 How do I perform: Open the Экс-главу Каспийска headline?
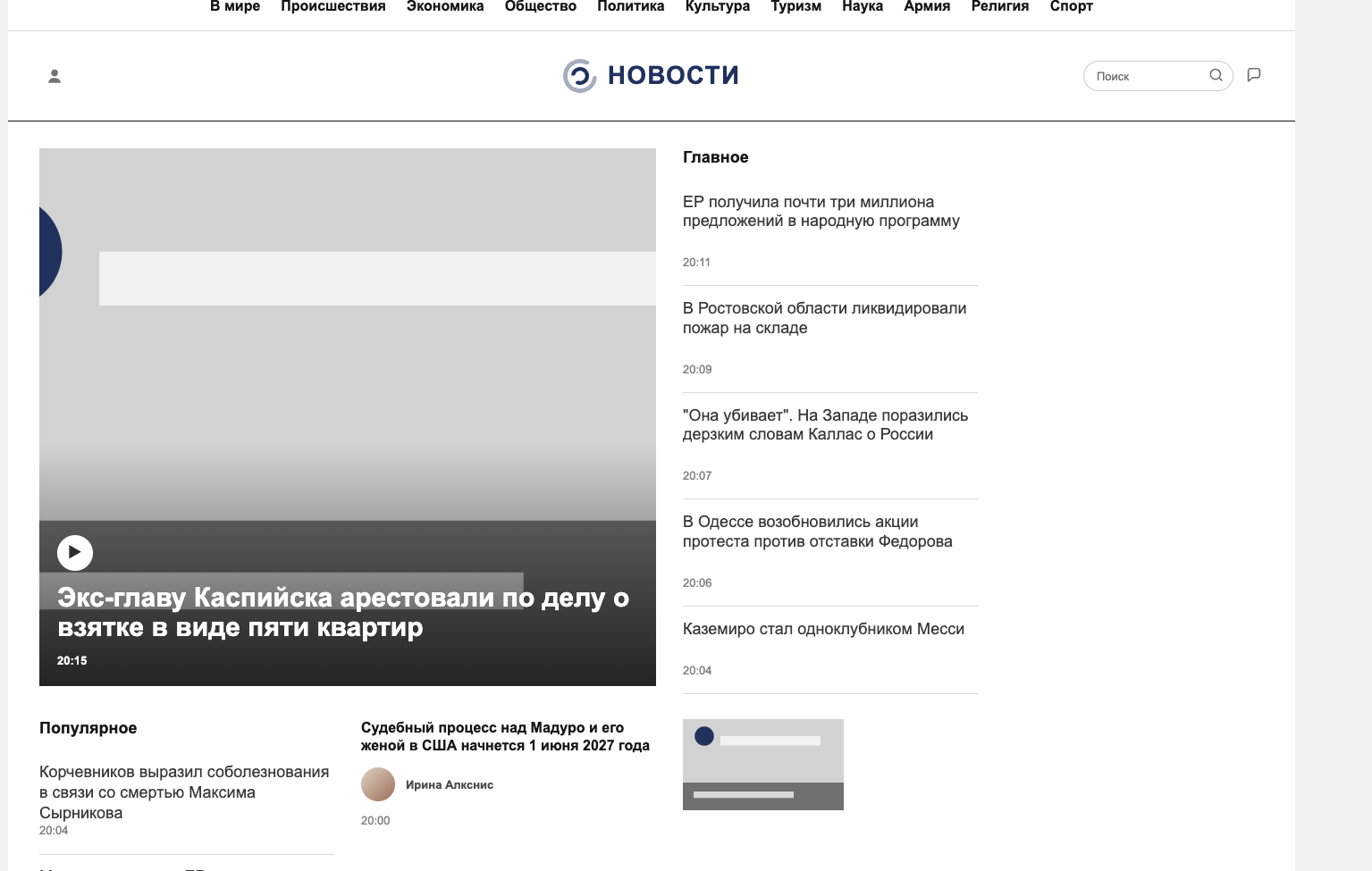tap(343, 612)
